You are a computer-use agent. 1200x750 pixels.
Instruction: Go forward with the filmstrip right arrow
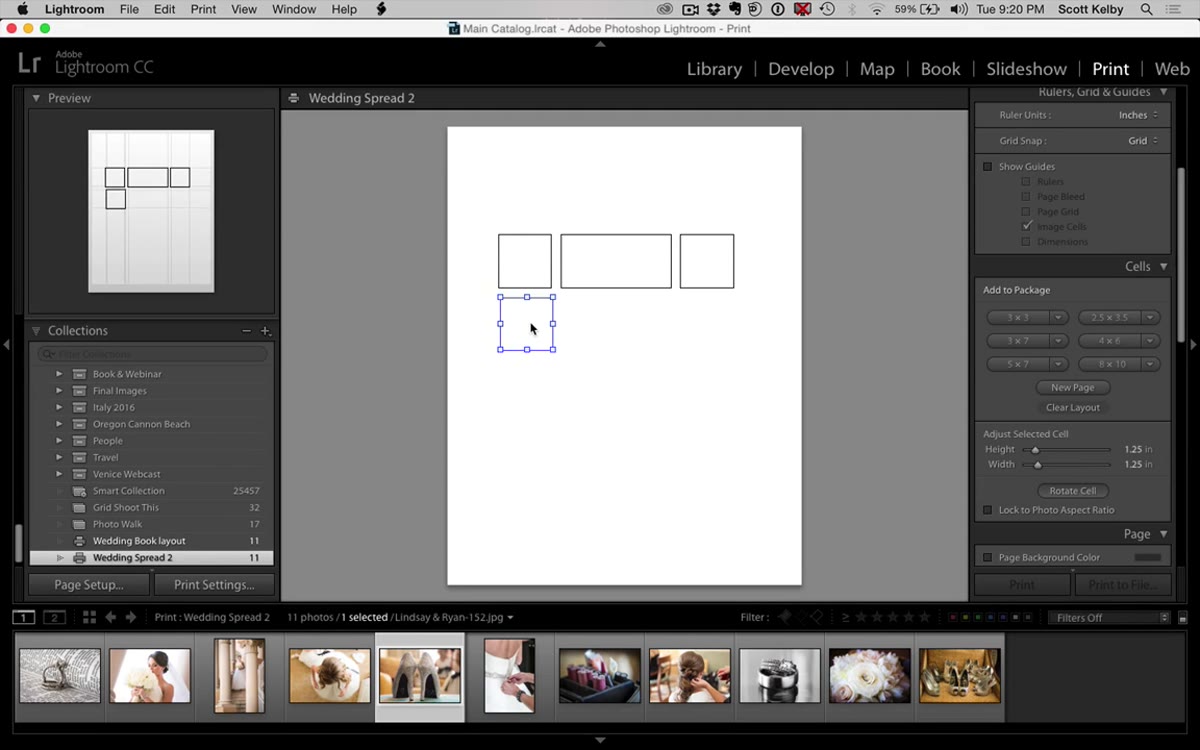point(131,617)
